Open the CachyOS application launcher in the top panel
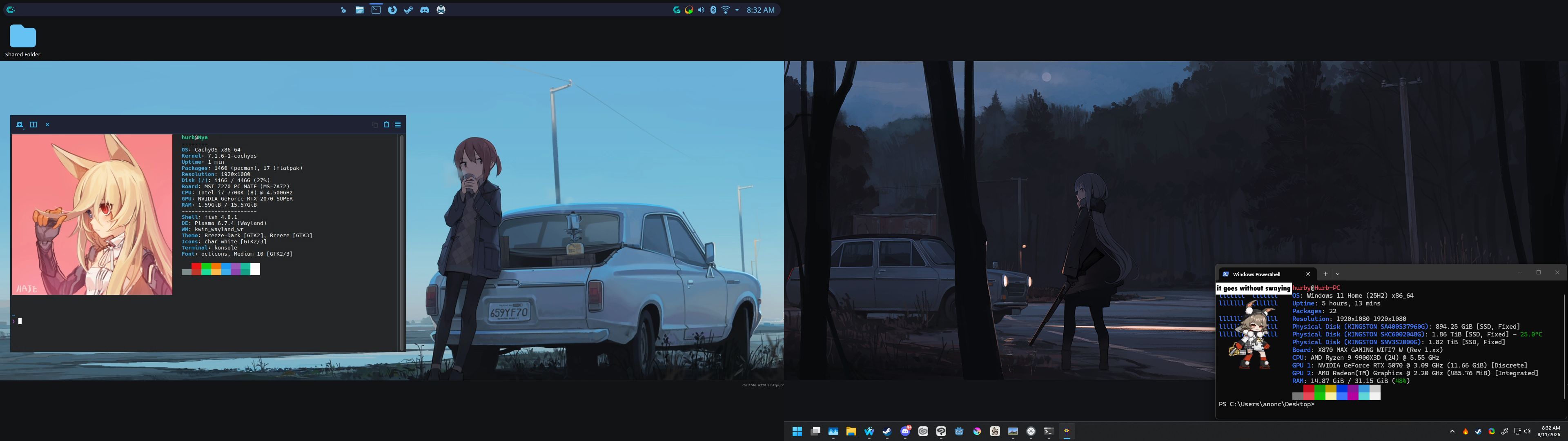 [10, 10]
